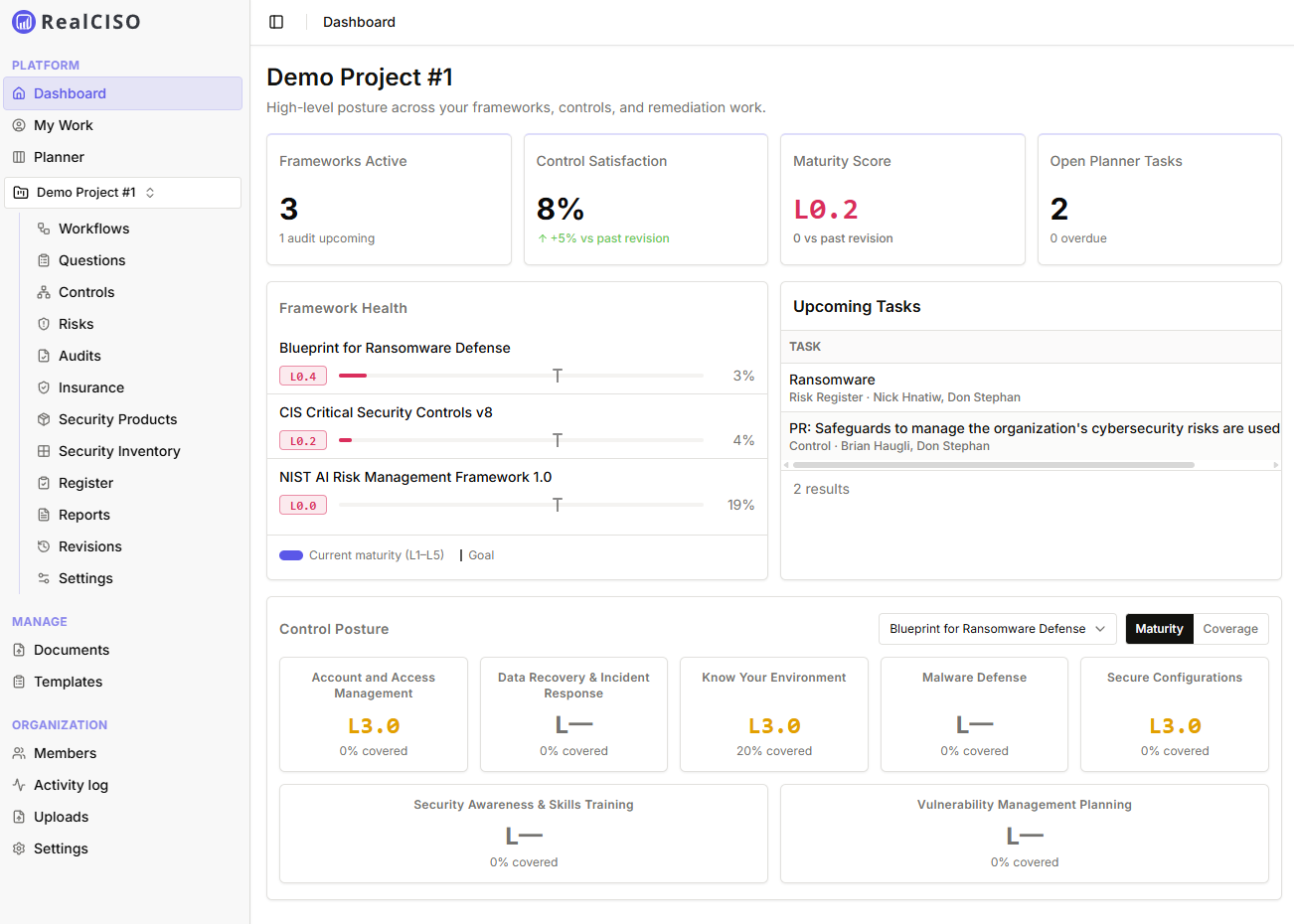This screenshot has width=1294, height=924.
Task: Click the Templates clipboard icon
Action: coord(19,682)
